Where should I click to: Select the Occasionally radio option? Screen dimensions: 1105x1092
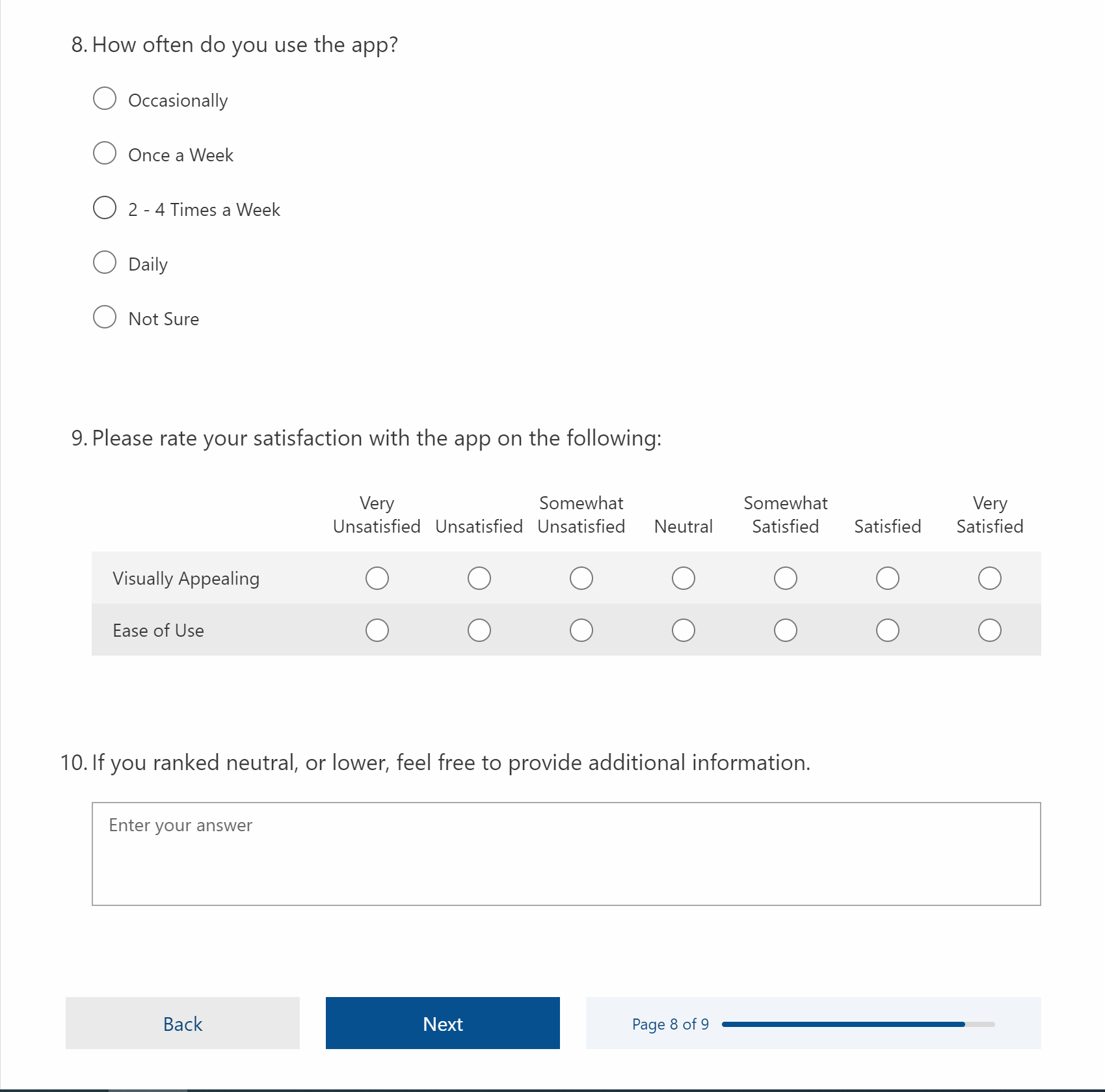(105, 99)
